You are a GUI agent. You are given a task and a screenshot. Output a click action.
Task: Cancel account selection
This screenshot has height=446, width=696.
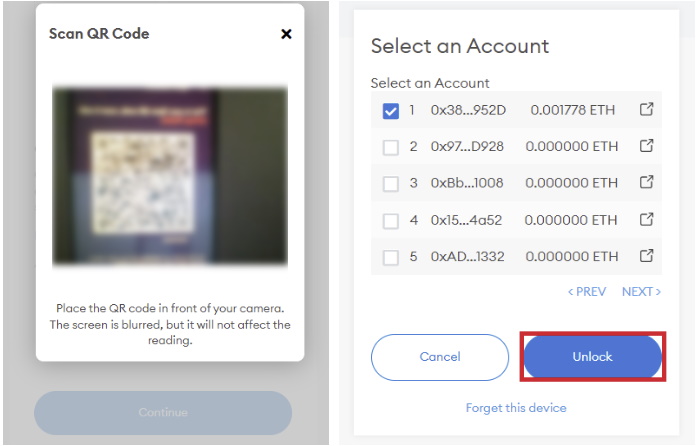[x=440, y=357]
